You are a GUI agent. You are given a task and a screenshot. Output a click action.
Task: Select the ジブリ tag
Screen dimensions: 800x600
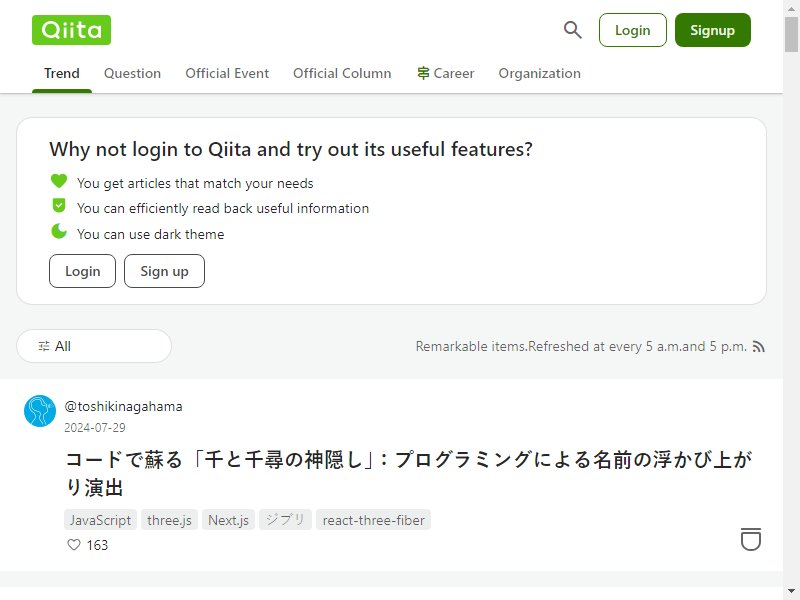pyautogui.click(x=285, y=520)
